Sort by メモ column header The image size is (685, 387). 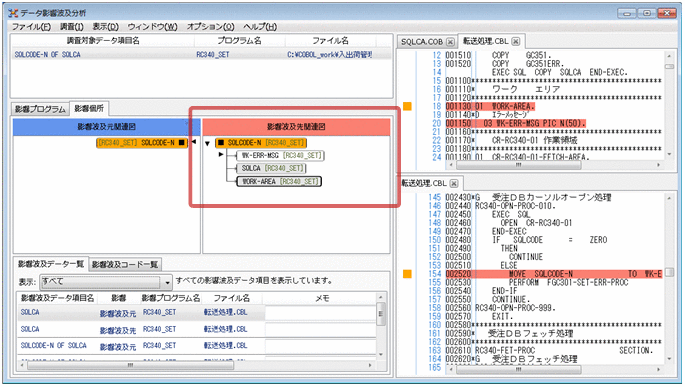coord(322,298)
